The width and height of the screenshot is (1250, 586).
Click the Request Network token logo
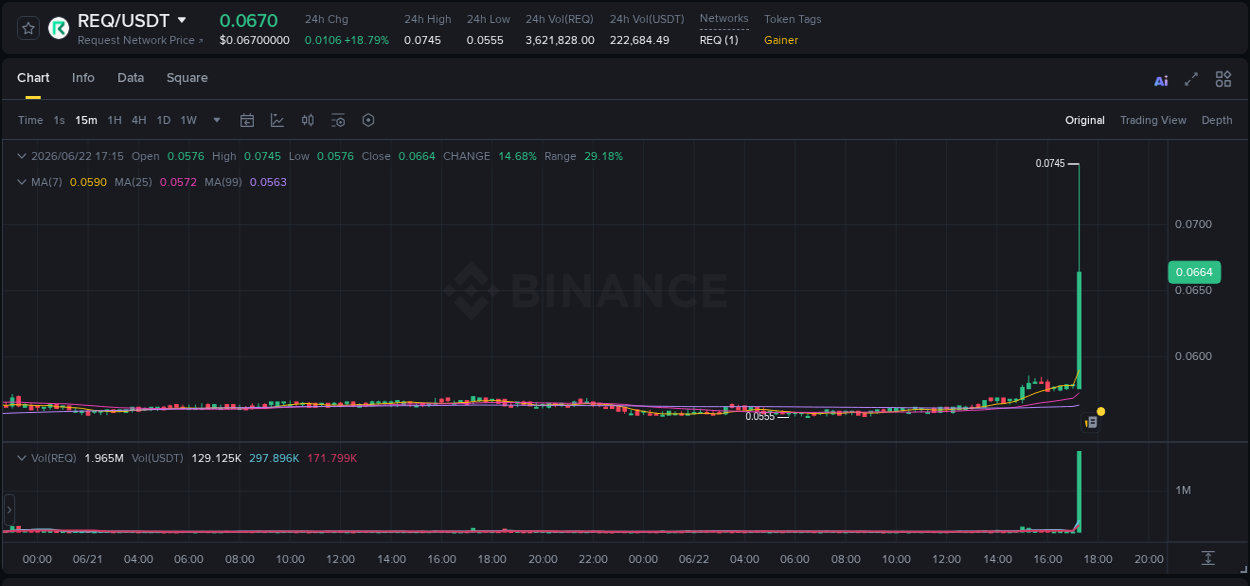tap(59, 28)
